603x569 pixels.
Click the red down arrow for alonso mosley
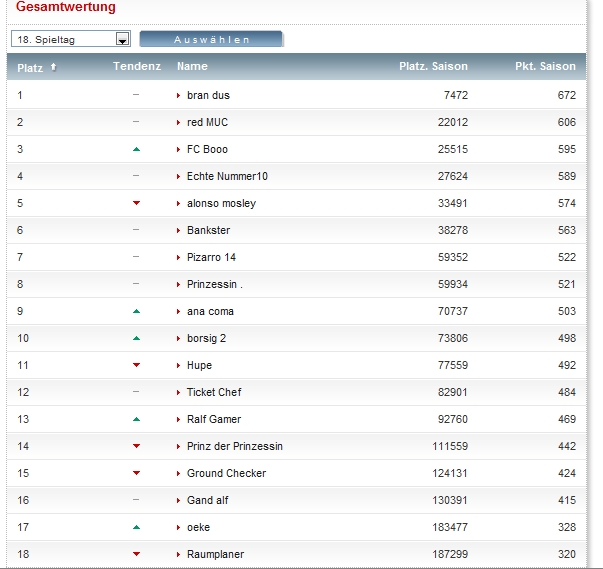coord(136,203)
